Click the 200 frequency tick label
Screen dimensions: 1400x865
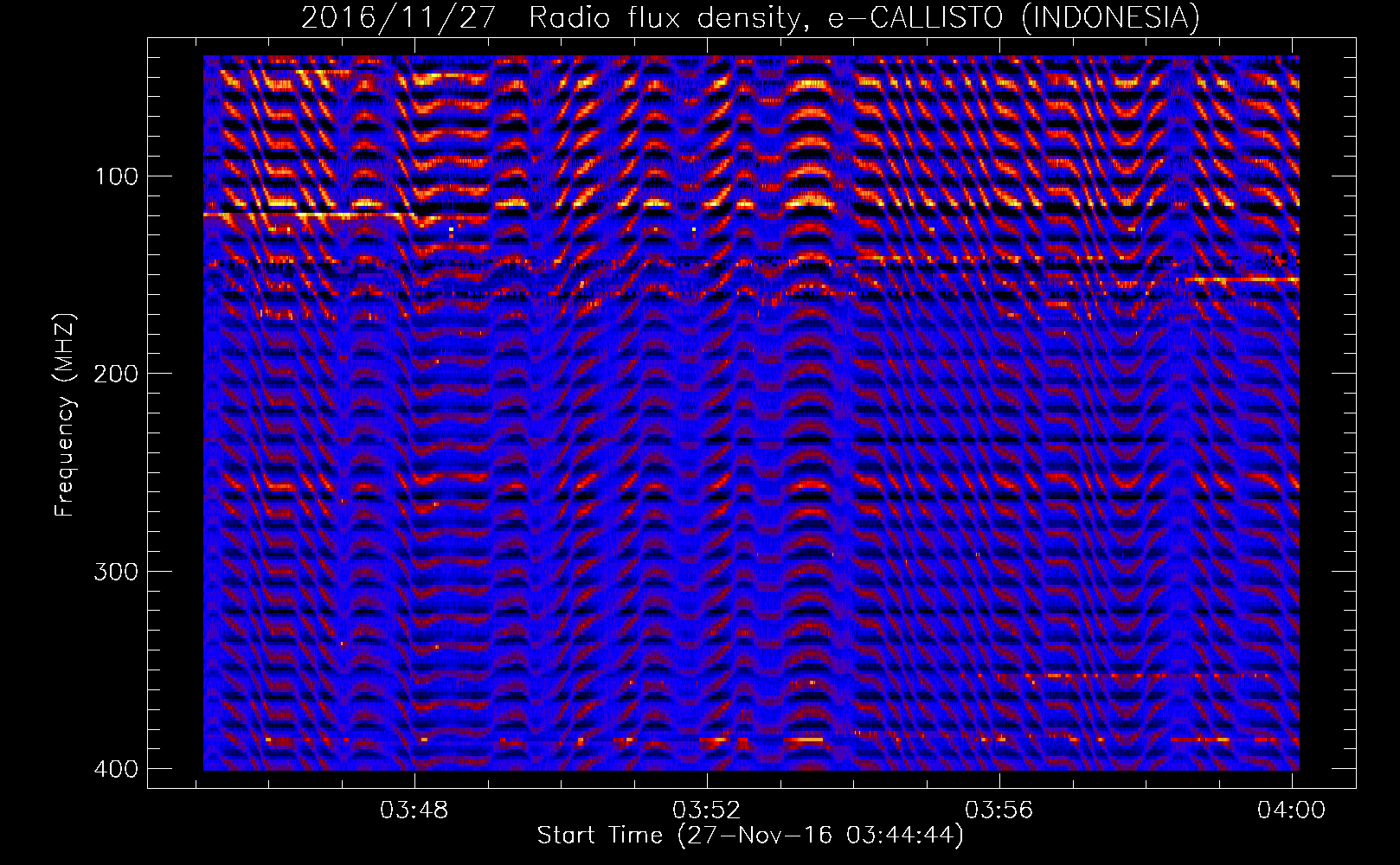(116, 374)
